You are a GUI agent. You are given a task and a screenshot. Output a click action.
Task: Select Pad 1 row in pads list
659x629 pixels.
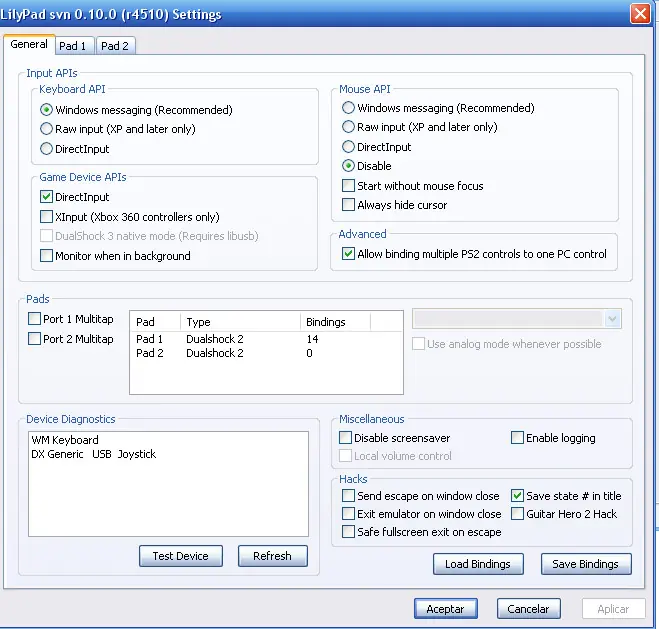tap(266, 339)
